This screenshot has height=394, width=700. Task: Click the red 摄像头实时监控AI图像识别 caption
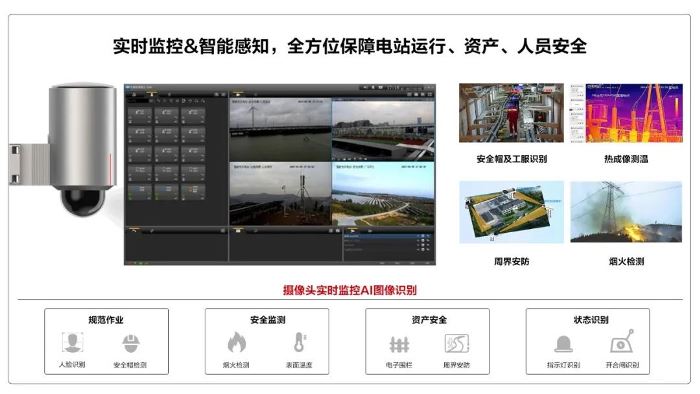click(350, 290)
